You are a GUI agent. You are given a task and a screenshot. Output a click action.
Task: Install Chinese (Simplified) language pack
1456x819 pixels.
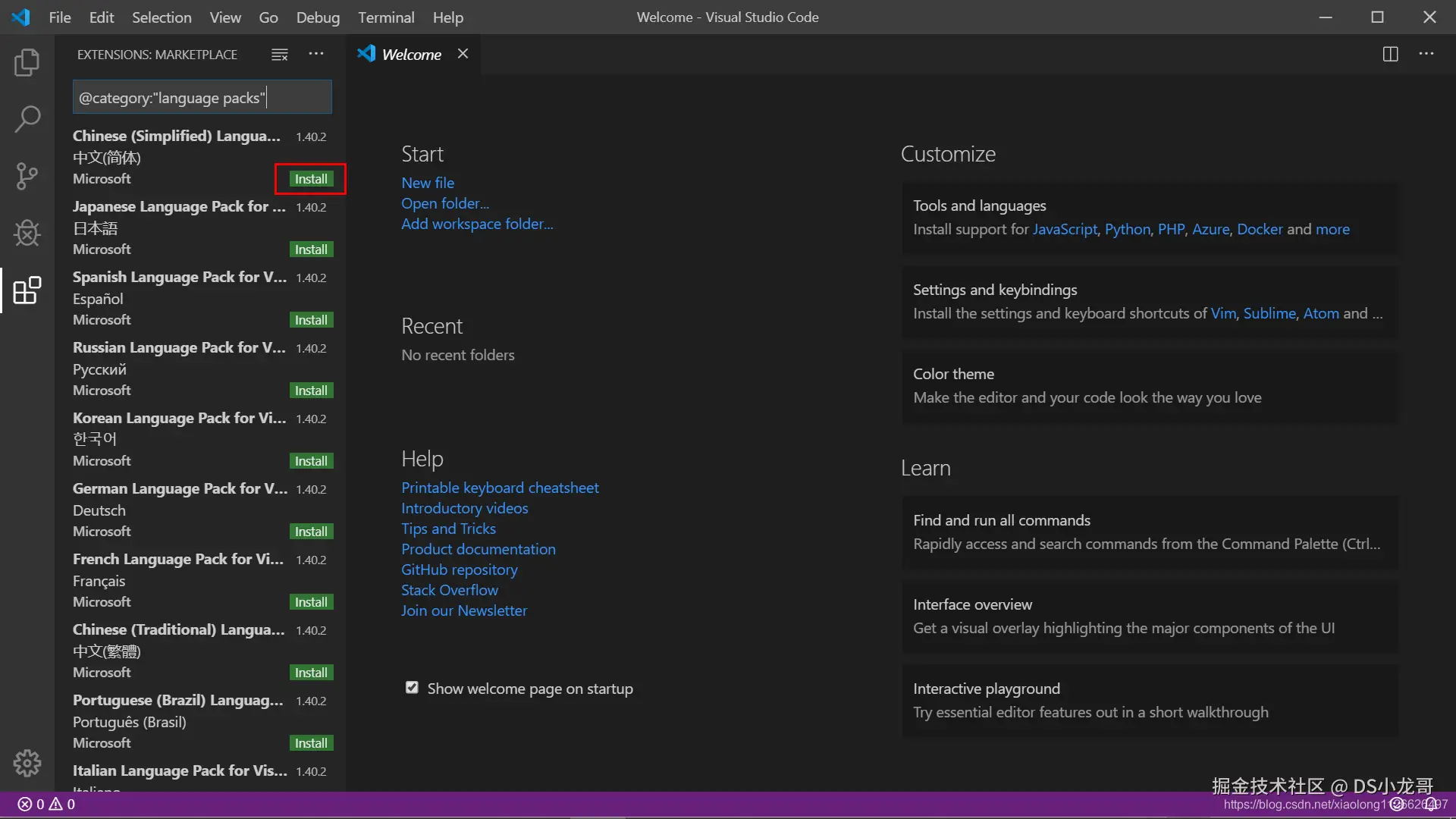click(x=311, y=179)
